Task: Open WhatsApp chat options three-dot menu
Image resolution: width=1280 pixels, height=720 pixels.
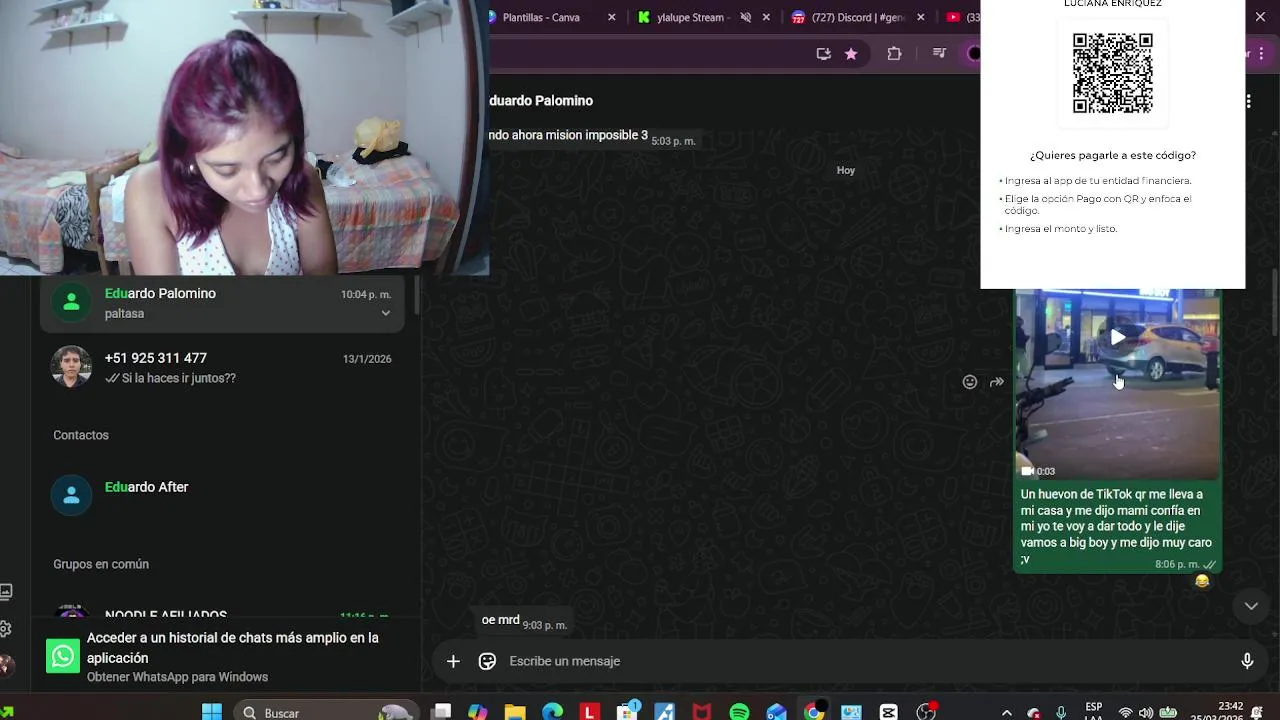Action: 1248,101
